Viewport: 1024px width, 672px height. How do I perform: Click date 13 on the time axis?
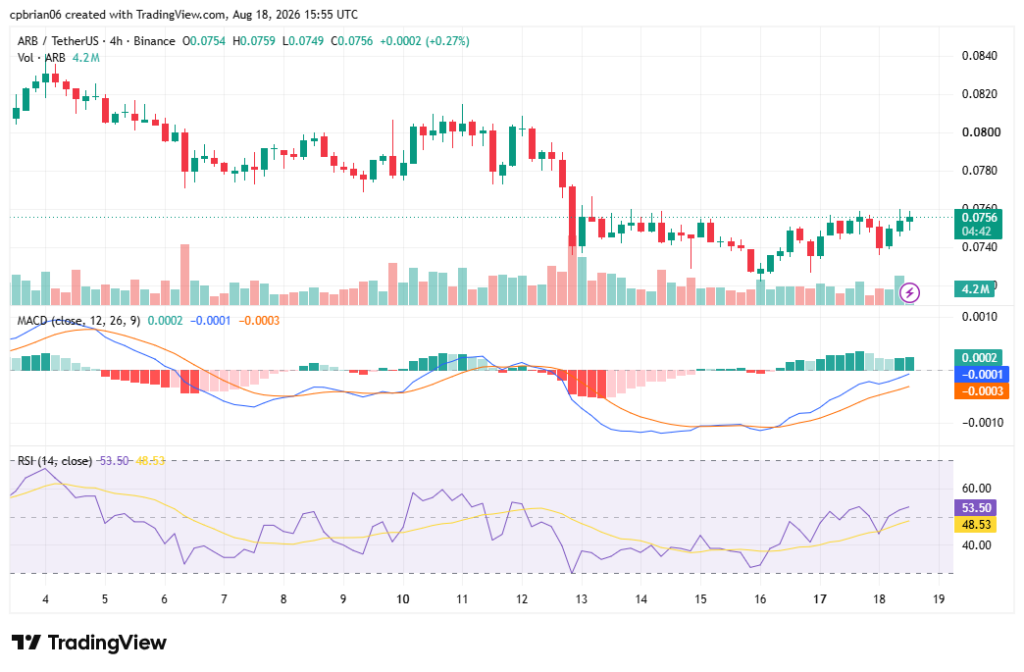[581, 600]
